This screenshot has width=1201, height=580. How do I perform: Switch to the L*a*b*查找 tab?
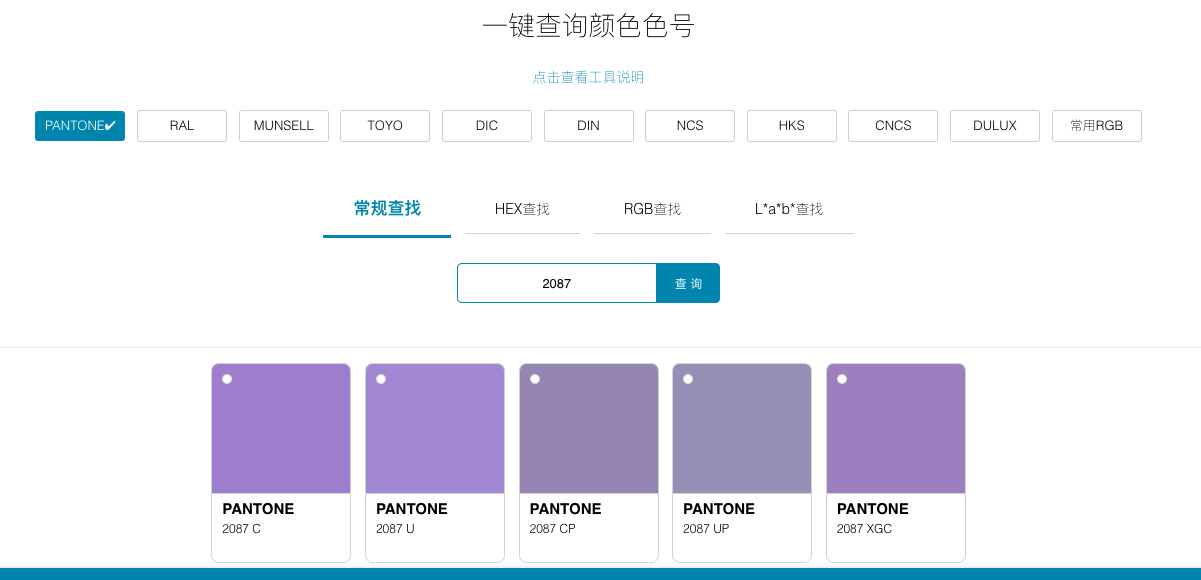coord(788,209)
